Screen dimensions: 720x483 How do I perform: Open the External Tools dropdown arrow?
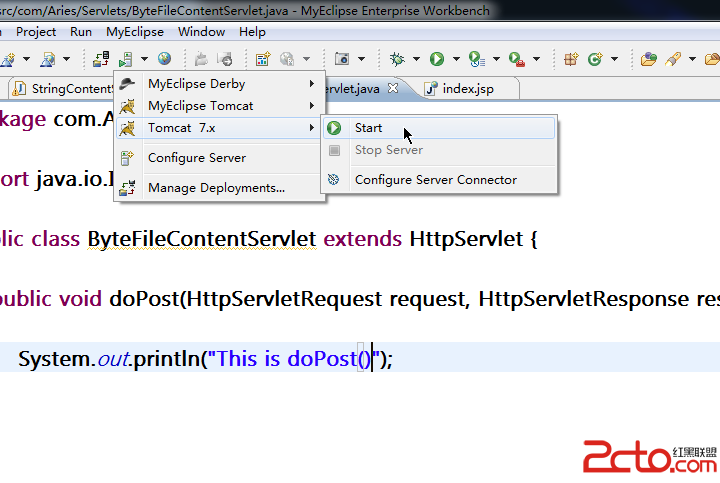pyautogui.click(x=536, y=59)
